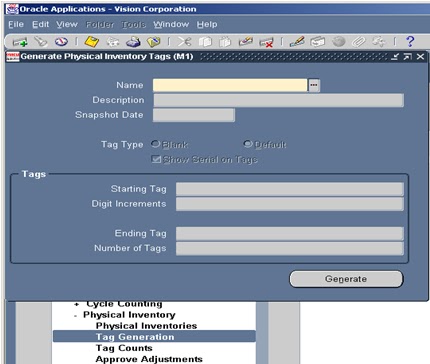The width and height of the screenshot is (430, 364).
Task: Click the Show Navigator compass icon
Action: pos(61,42)
